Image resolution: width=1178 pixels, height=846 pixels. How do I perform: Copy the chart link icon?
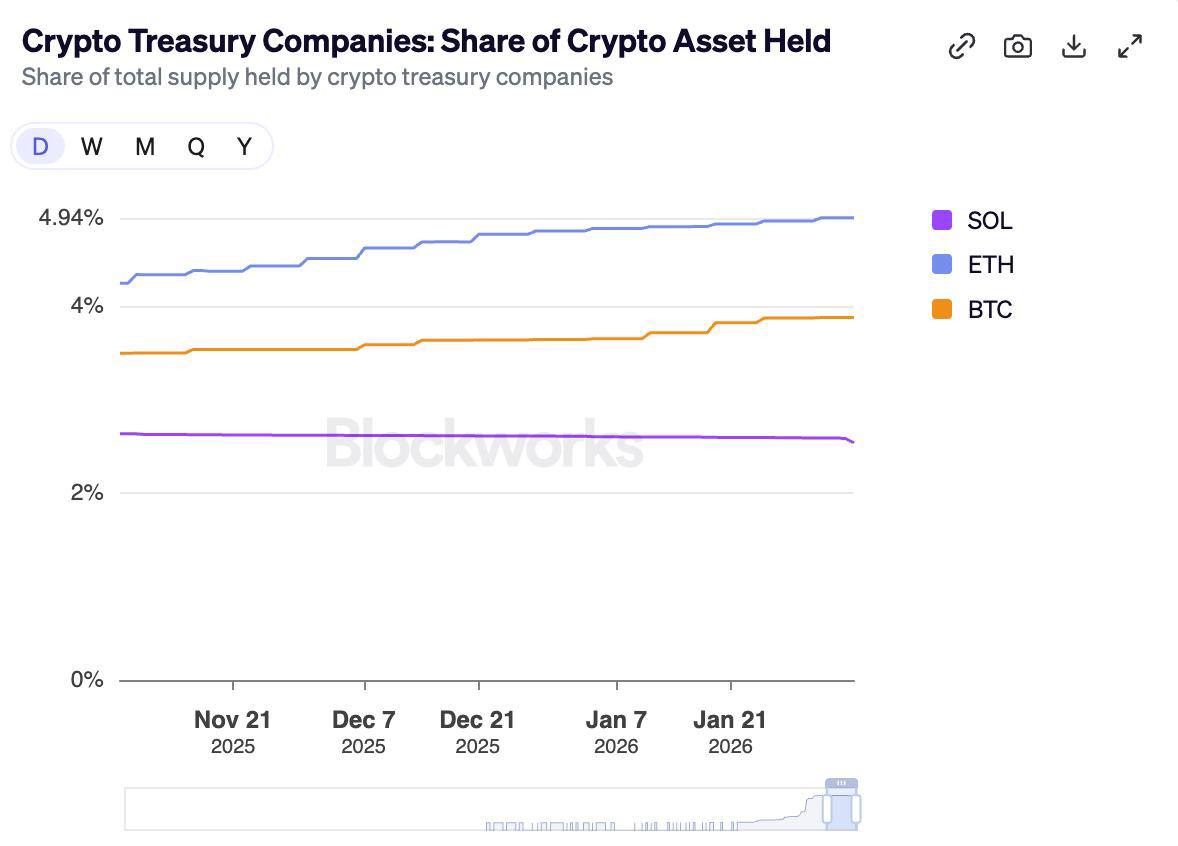961,46
